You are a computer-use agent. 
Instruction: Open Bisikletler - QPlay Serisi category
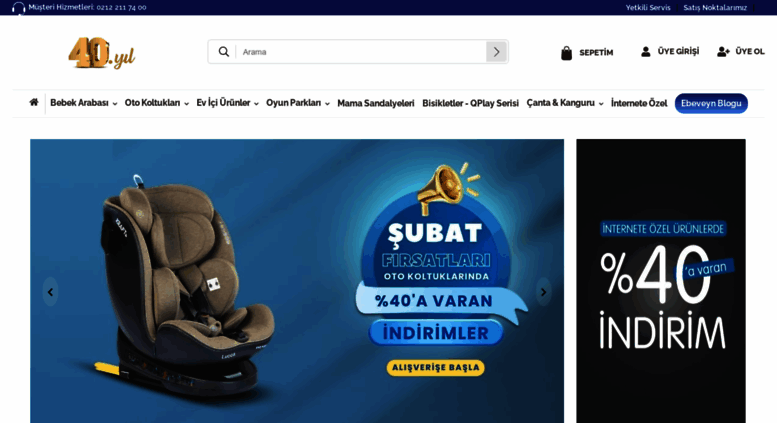tap(470, 103)
